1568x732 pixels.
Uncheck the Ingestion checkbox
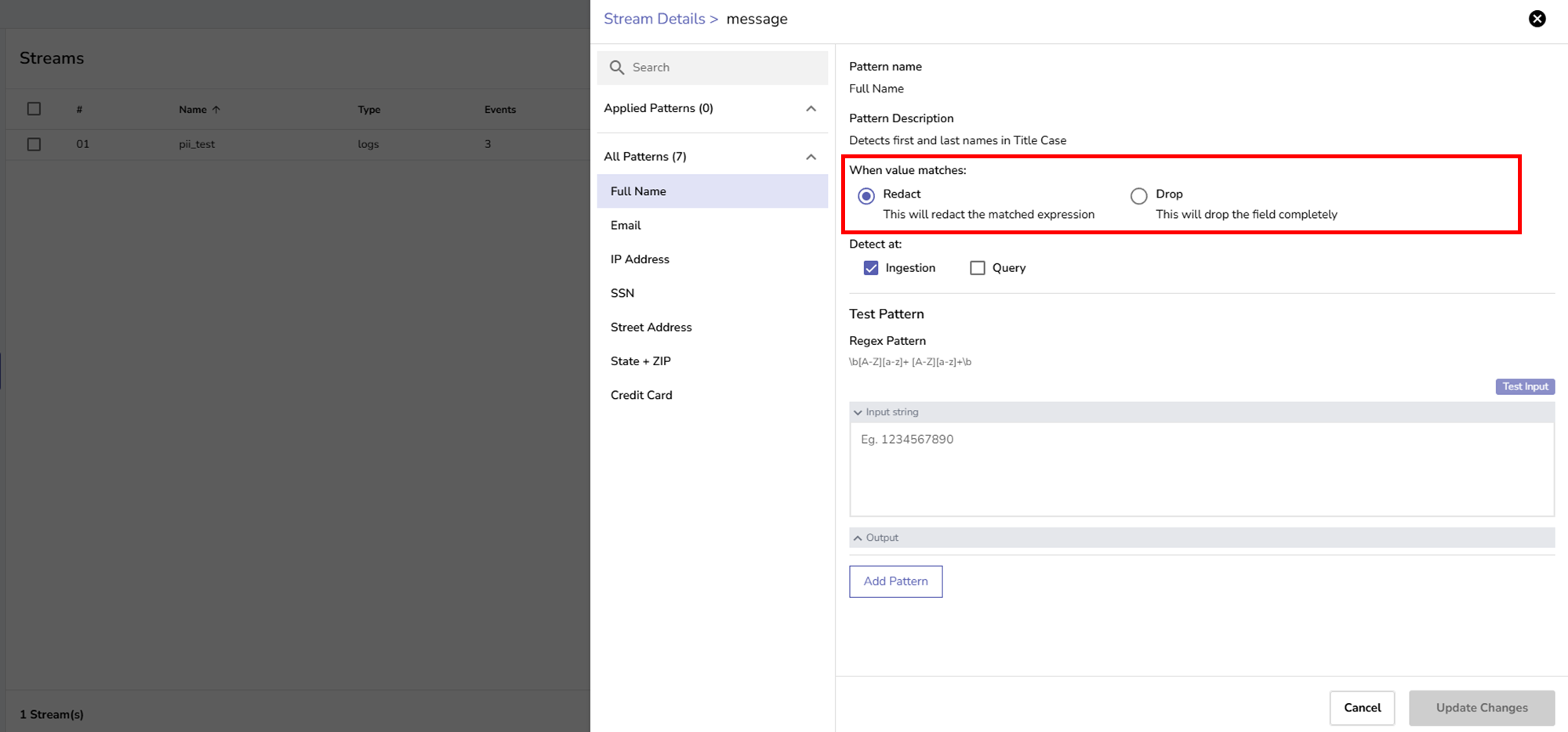(x=871, y=268)
